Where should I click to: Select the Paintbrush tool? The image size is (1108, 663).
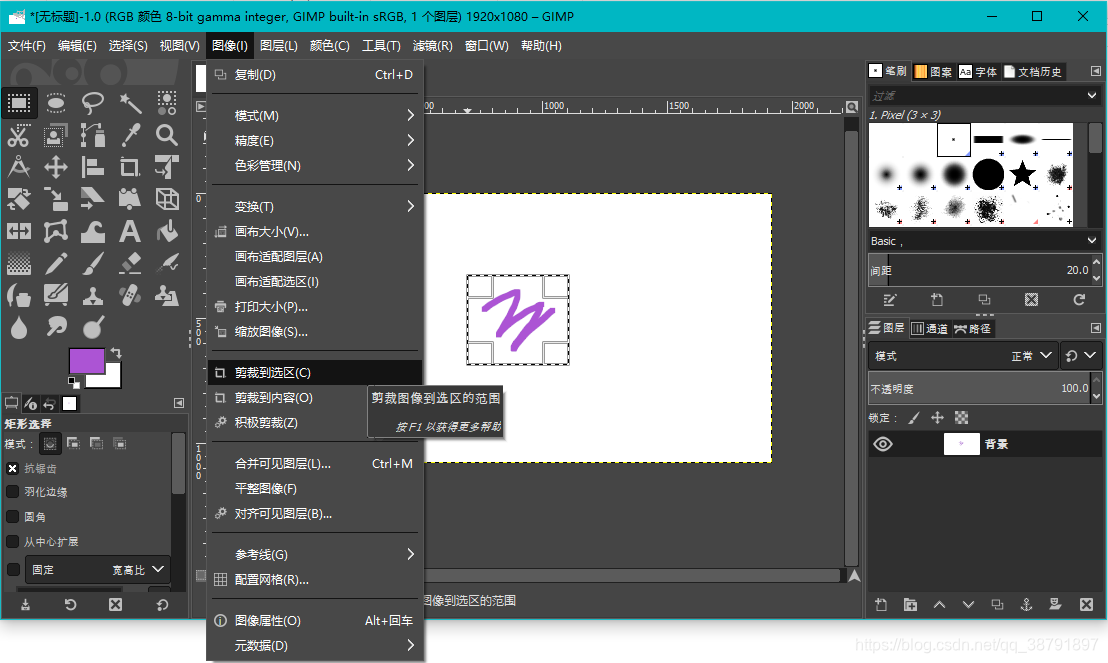[93, 264]
